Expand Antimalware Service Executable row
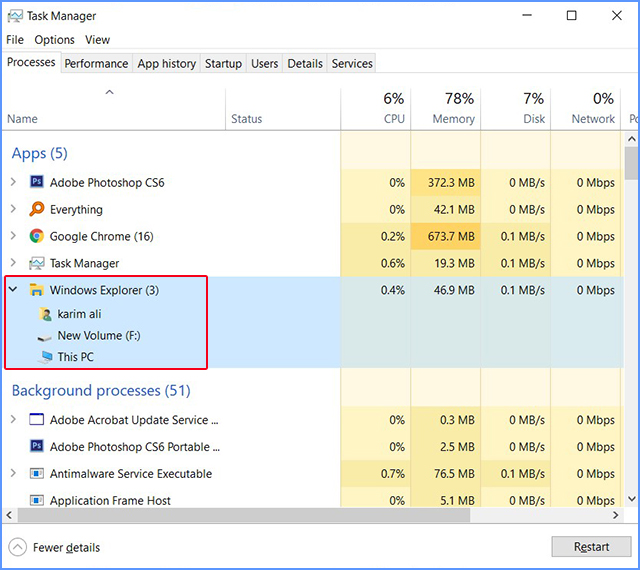The image size is (640, 570). pyautogui.click(x=13, y=473)
